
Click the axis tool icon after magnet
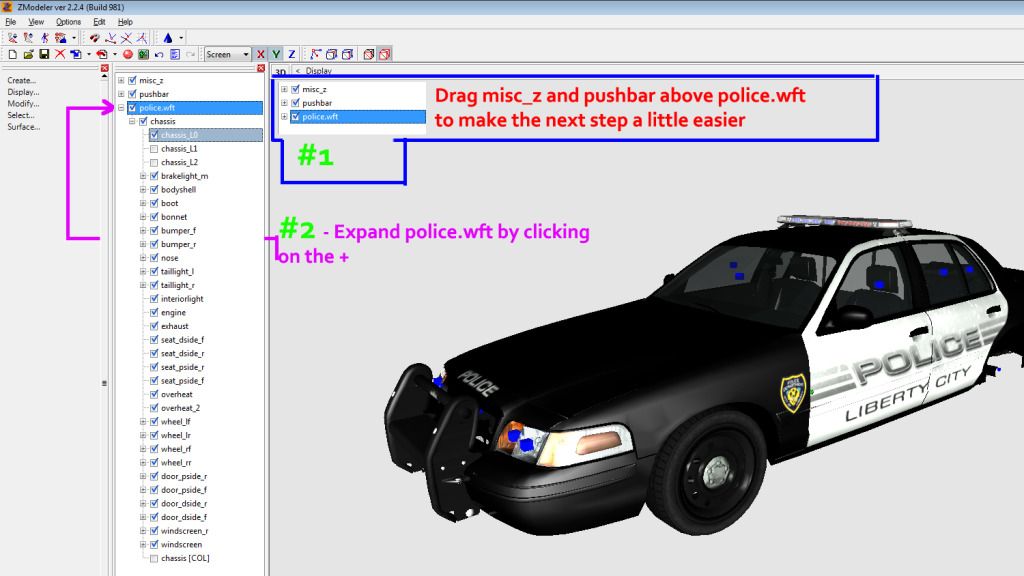coord(110,38)
